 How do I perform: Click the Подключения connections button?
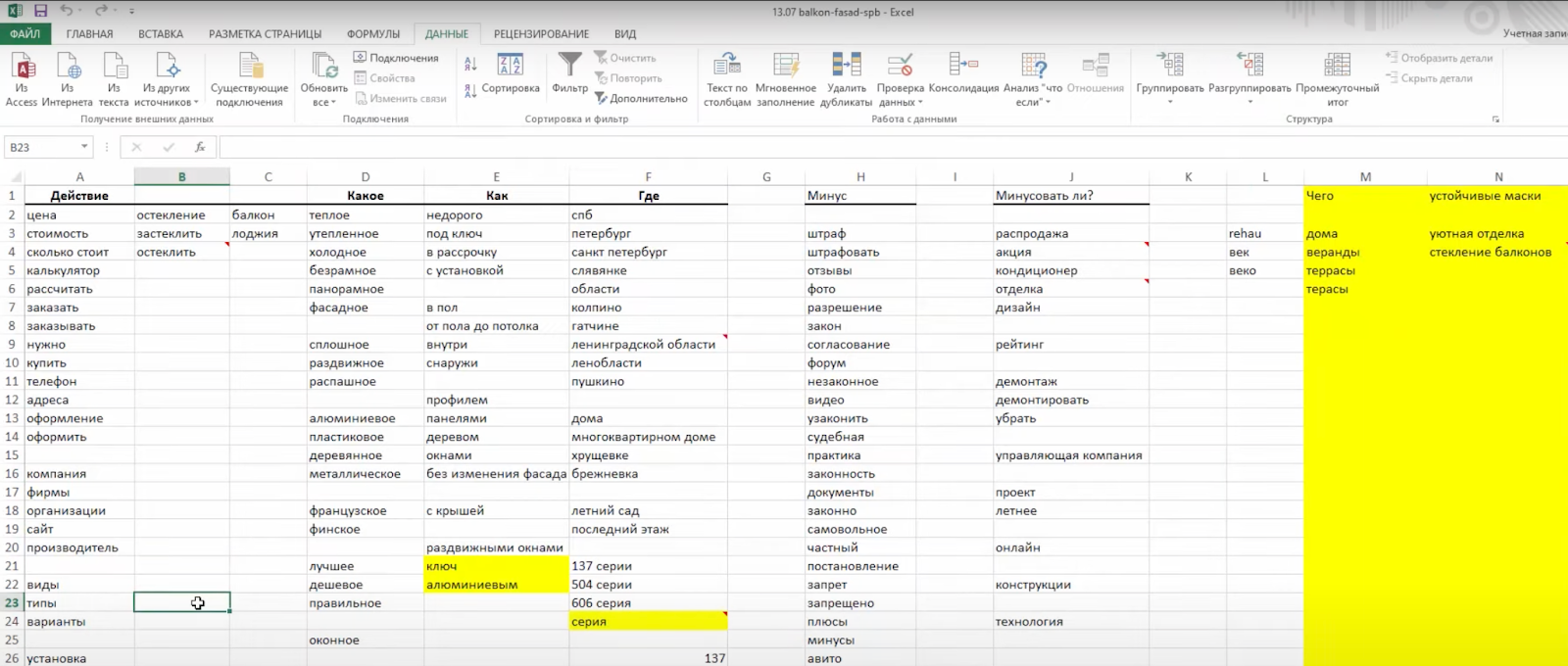tap(396, 58)
